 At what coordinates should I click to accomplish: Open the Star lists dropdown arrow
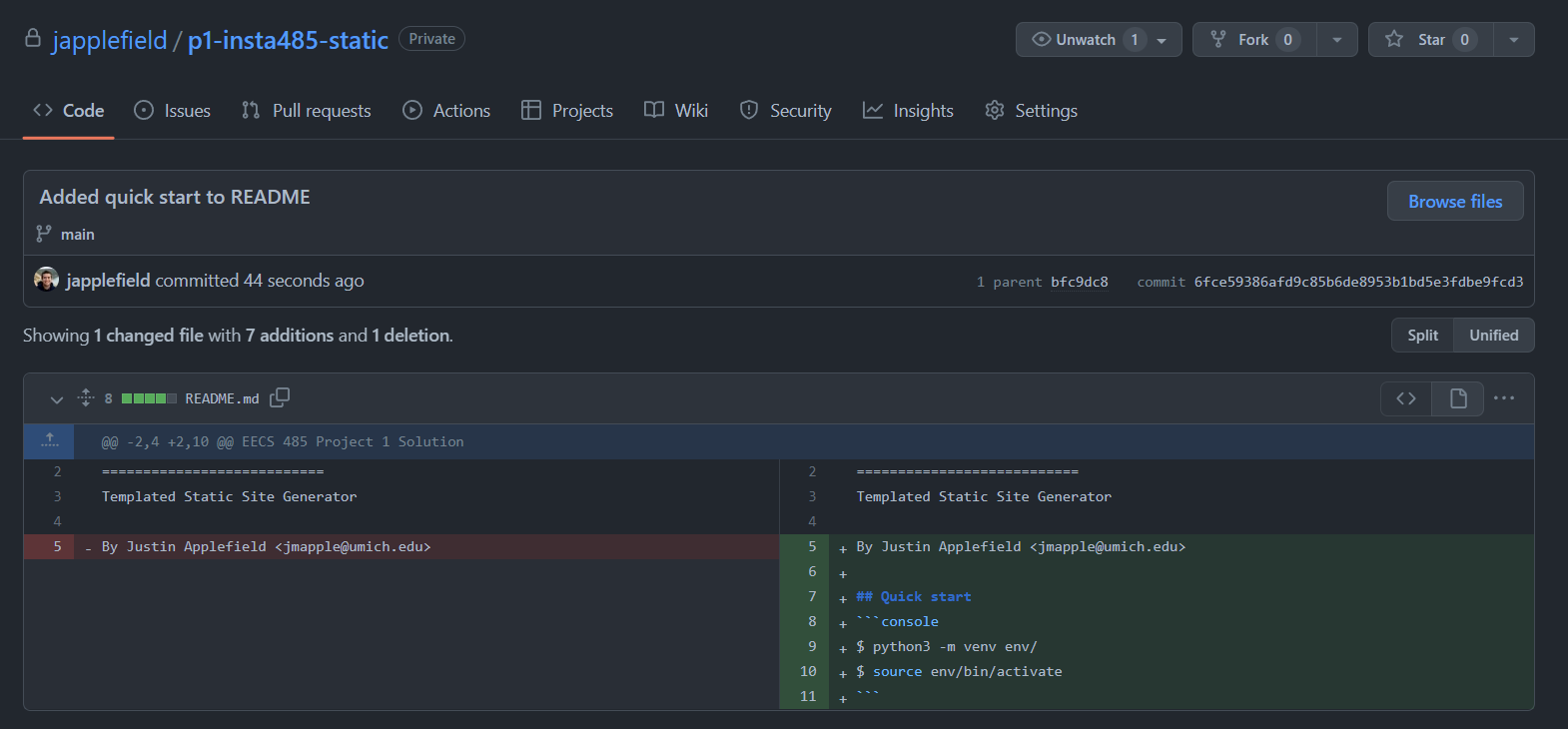(1514, 40)
